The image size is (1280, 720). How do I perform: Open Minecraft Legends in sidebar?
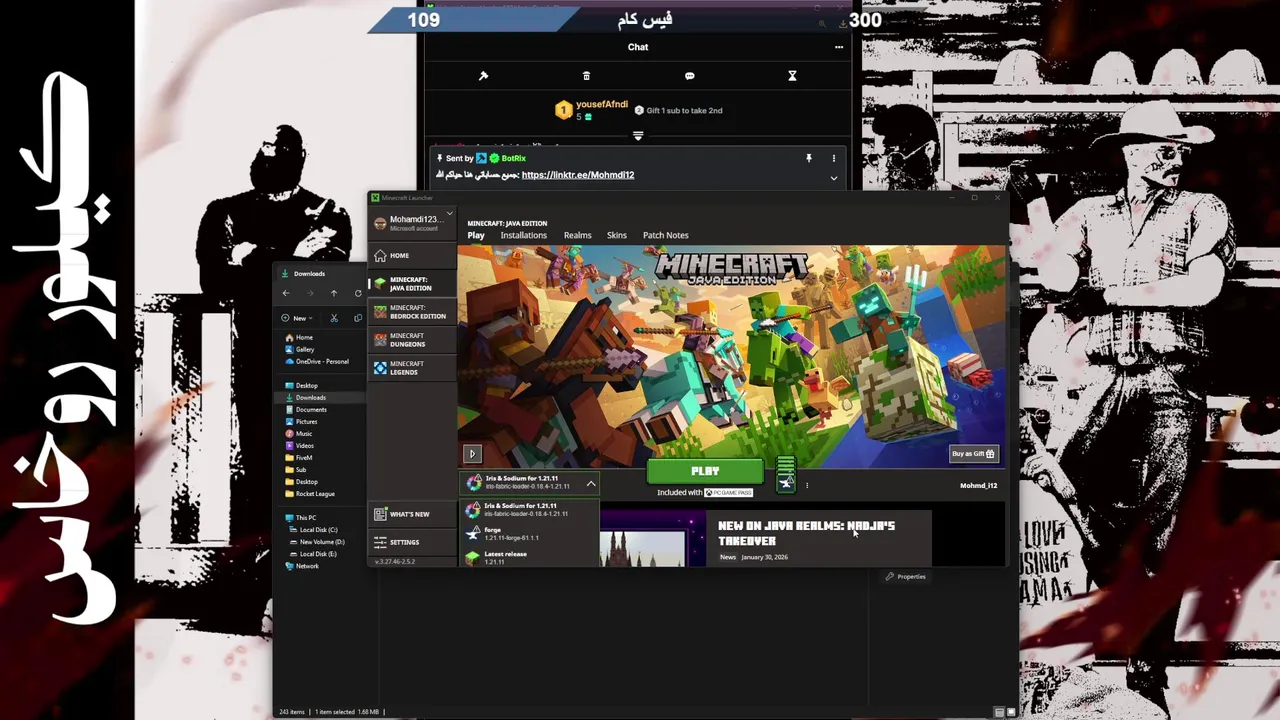pos(411,368)
